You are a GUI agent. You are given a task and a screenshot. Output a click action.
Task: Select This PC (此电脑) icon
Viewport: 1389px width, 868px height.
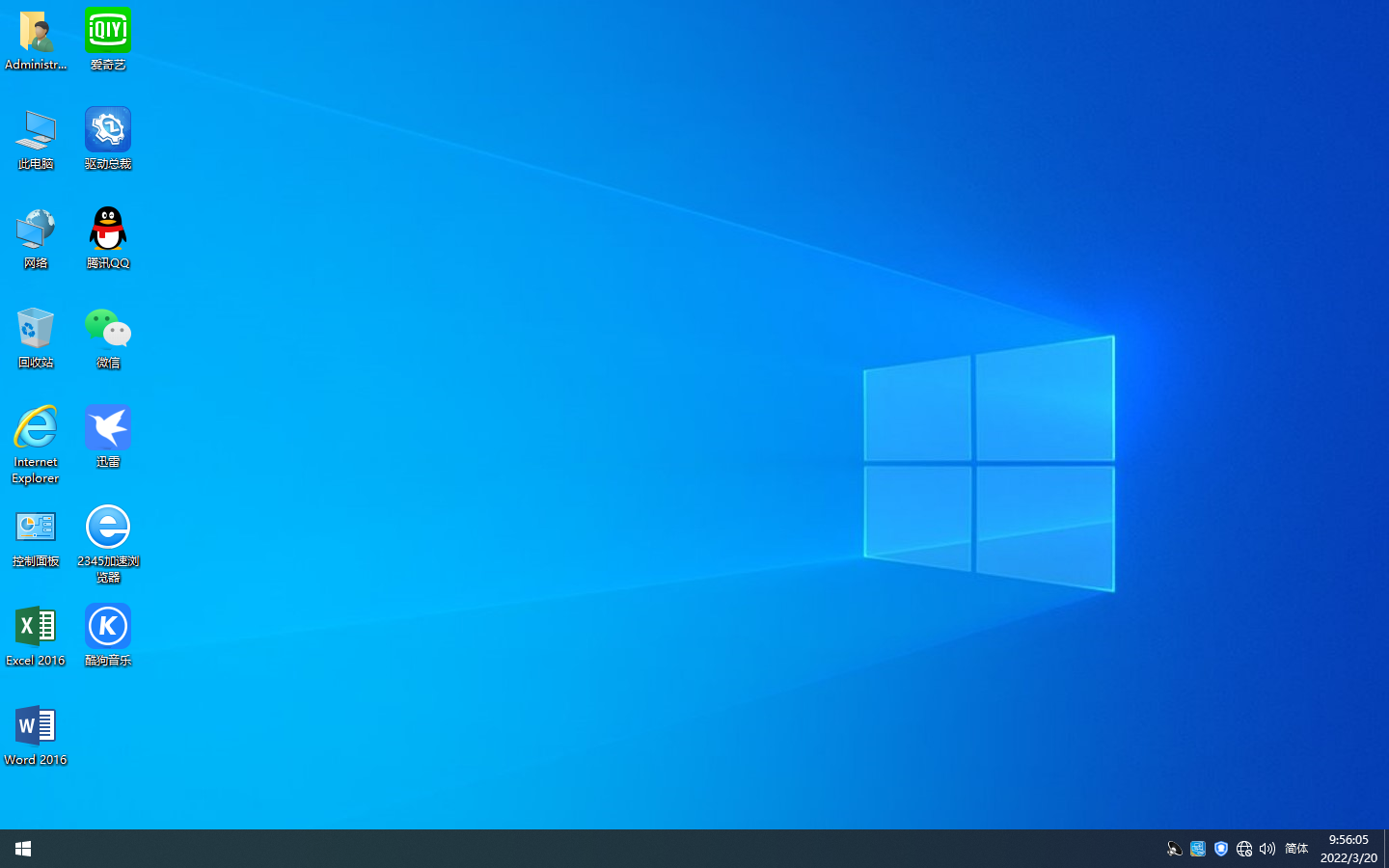point(36,139)
